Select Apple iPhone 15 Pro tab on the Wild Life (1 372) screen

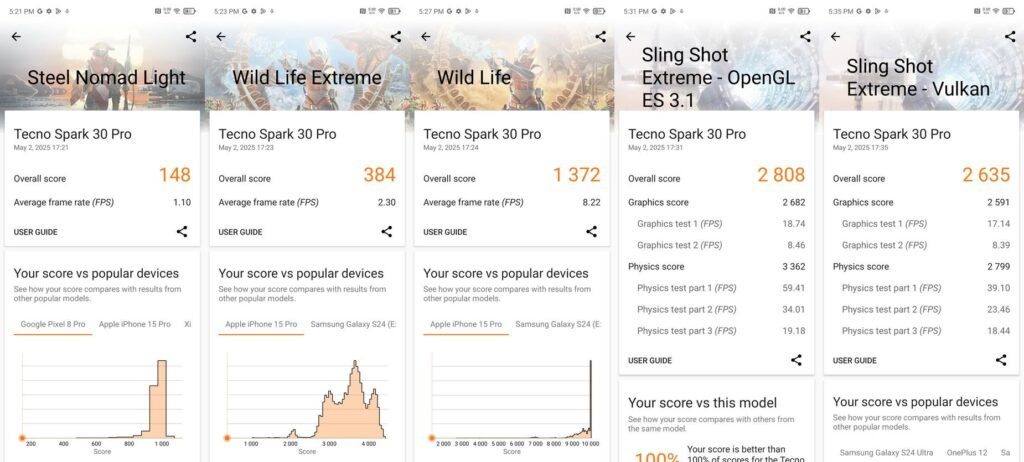(466, 324)
